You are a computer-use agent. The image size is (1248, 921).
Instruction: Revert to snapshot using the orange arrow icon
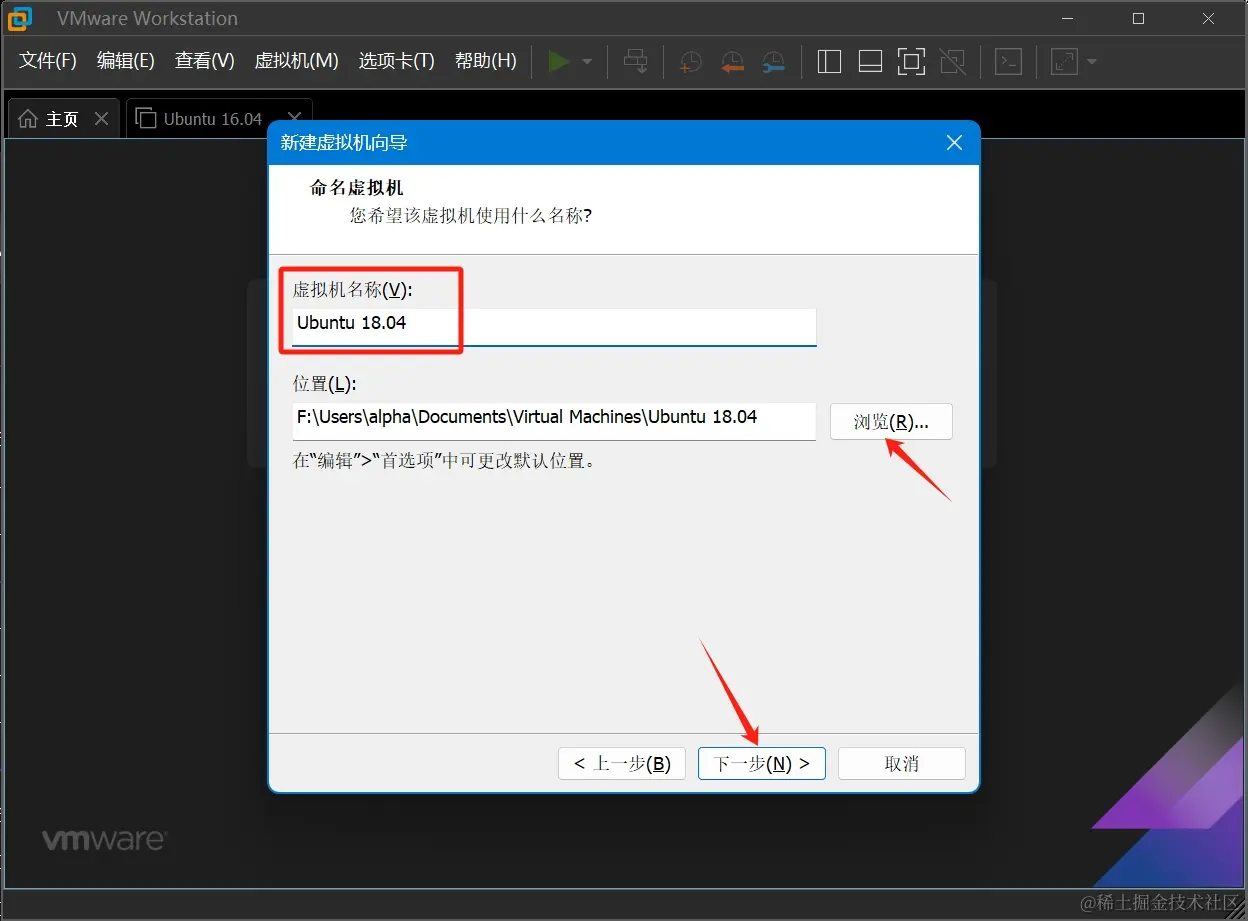click(x=732, y=62)
